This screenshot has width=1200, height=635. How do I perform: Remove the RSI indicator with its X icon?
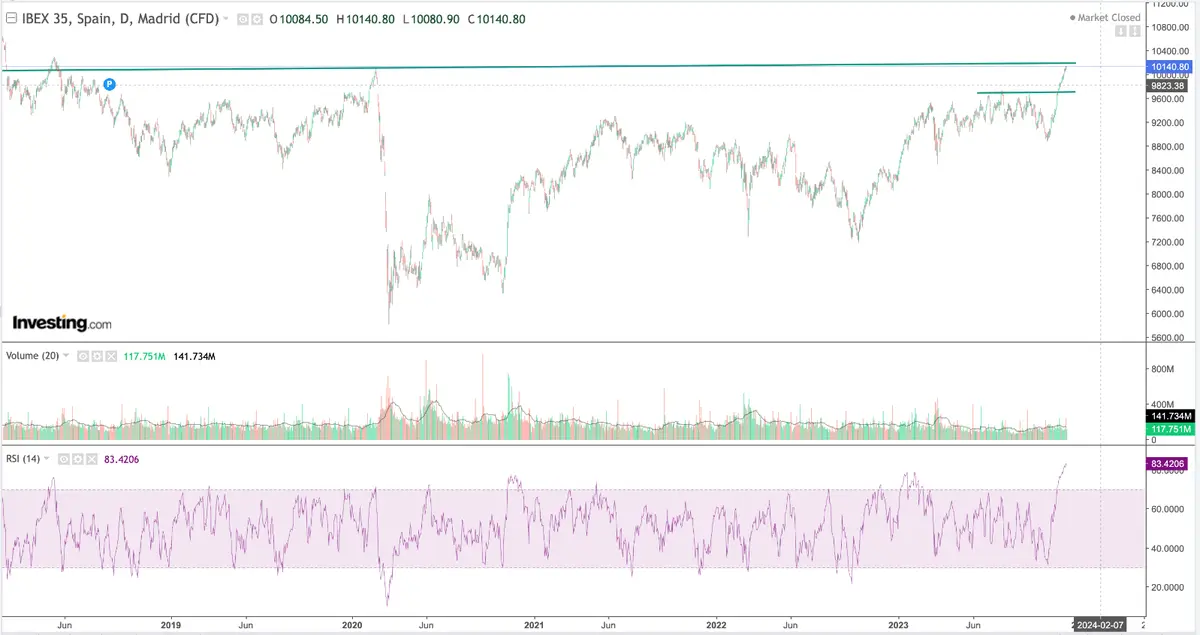92,460
